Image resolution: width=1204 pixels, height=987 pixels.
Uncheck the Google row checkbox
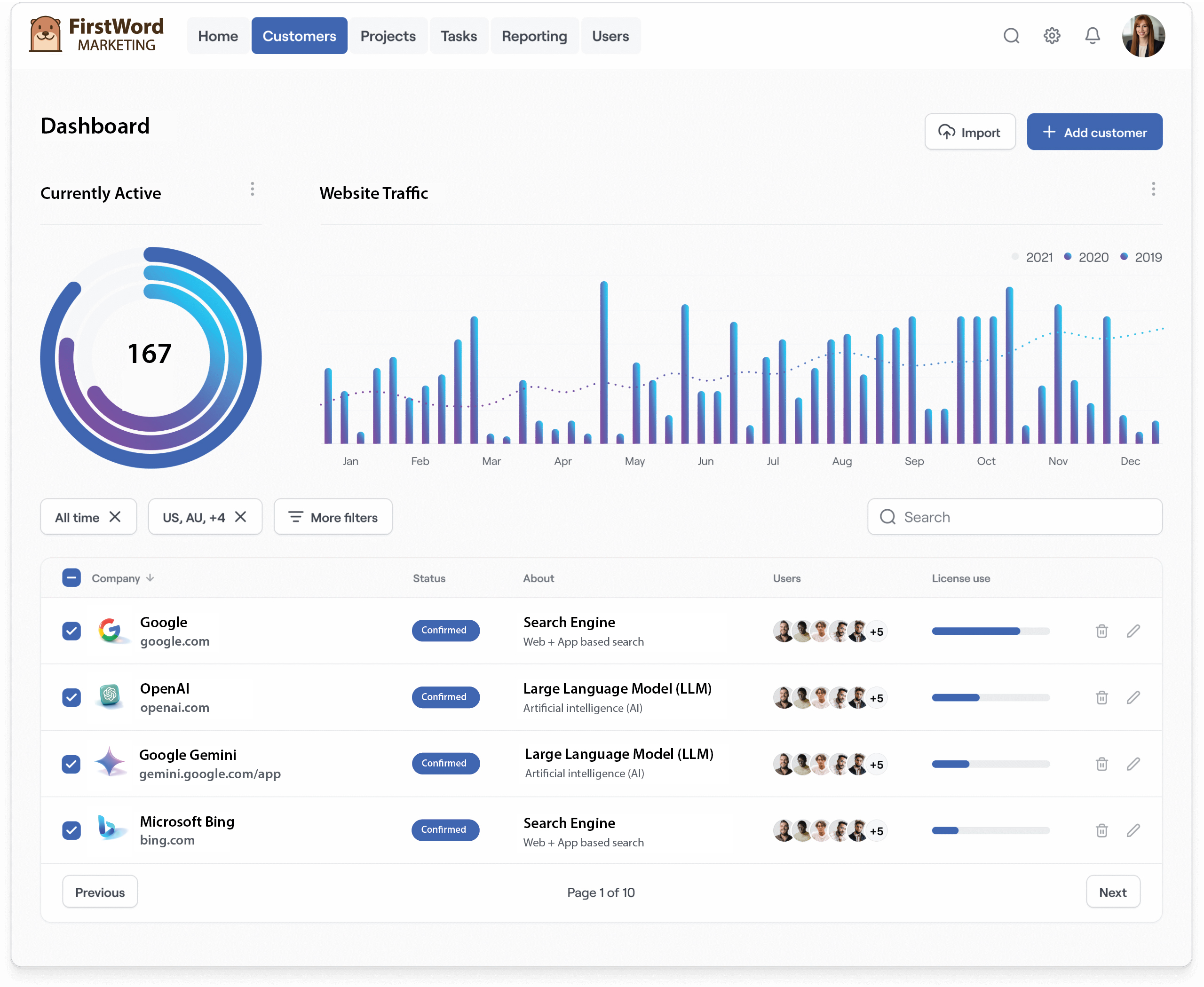pyautogui.click(x=71, y=631)
